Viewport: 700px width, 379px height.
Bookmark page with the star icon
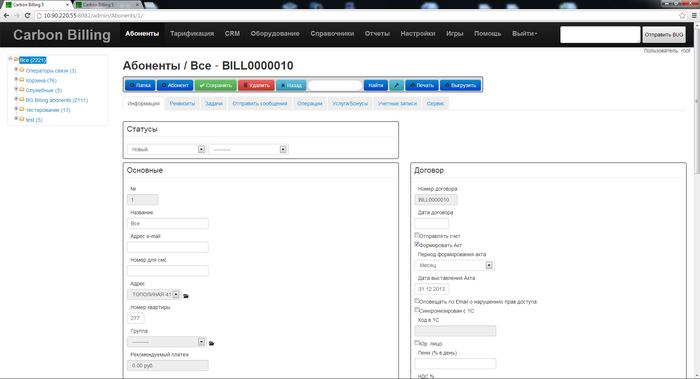tap(682, 16)
